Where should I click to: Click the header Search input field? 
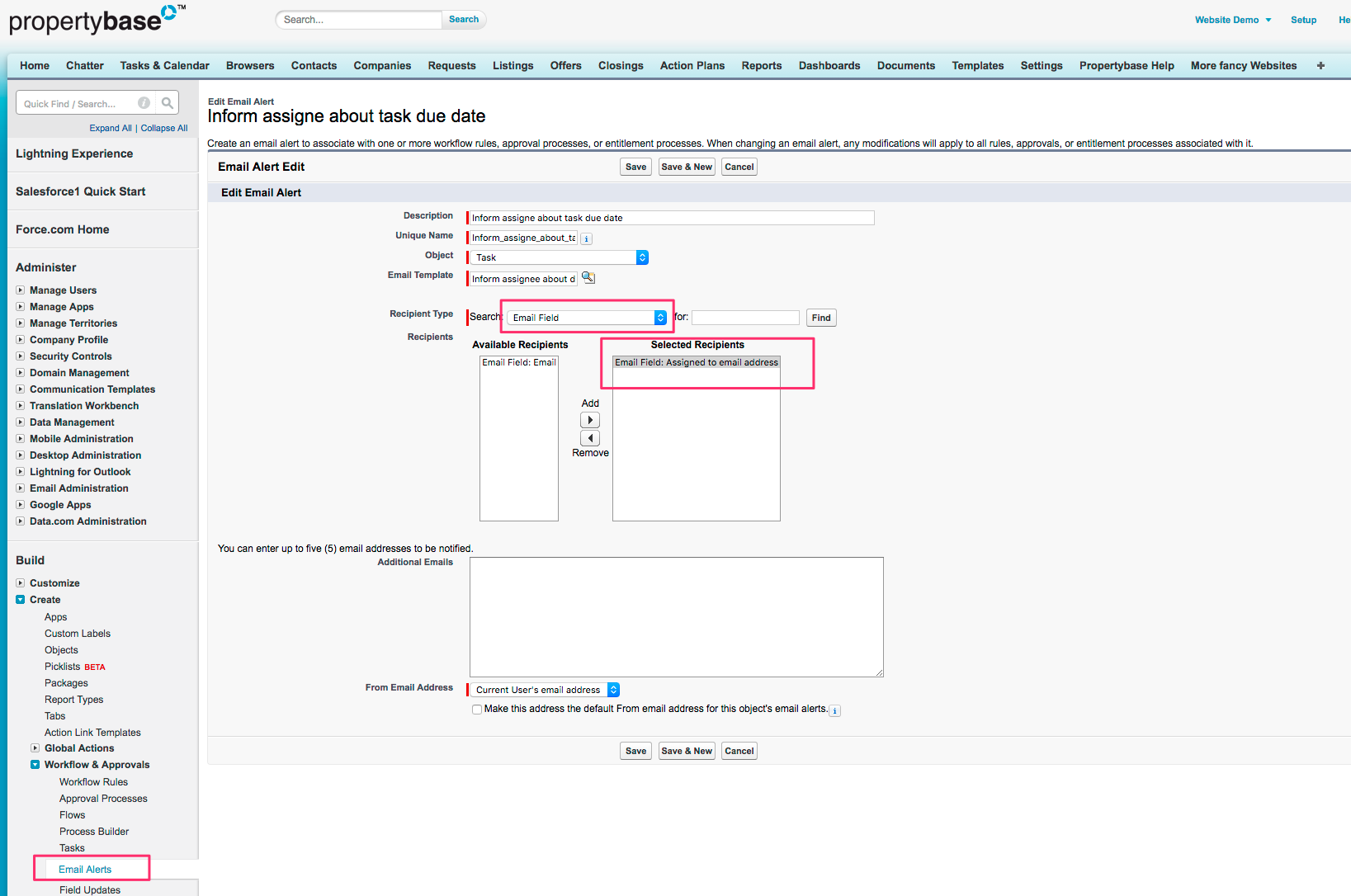360,19
